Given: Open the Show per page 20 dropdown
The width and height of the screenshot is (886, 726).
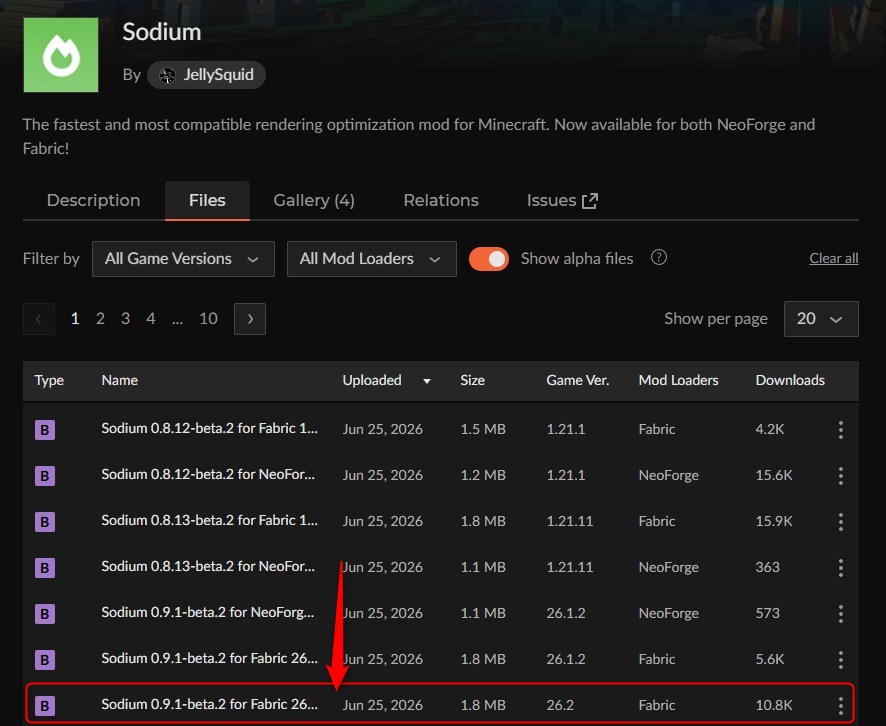Looking at the screenshot, I should [x=821, y=319].
